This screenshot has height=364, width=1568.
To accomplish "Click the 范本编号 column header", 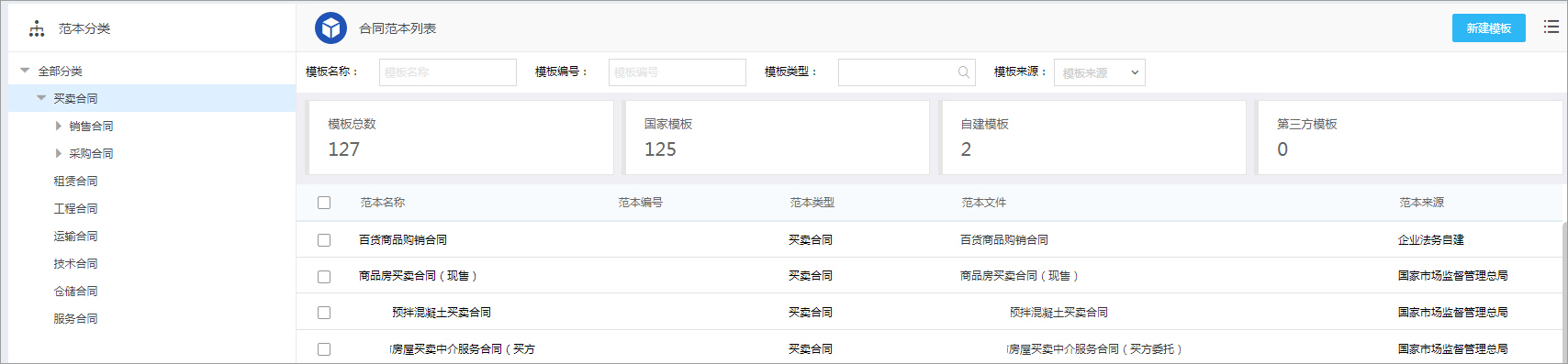I will pyautogui.click(x=641, y=203).
